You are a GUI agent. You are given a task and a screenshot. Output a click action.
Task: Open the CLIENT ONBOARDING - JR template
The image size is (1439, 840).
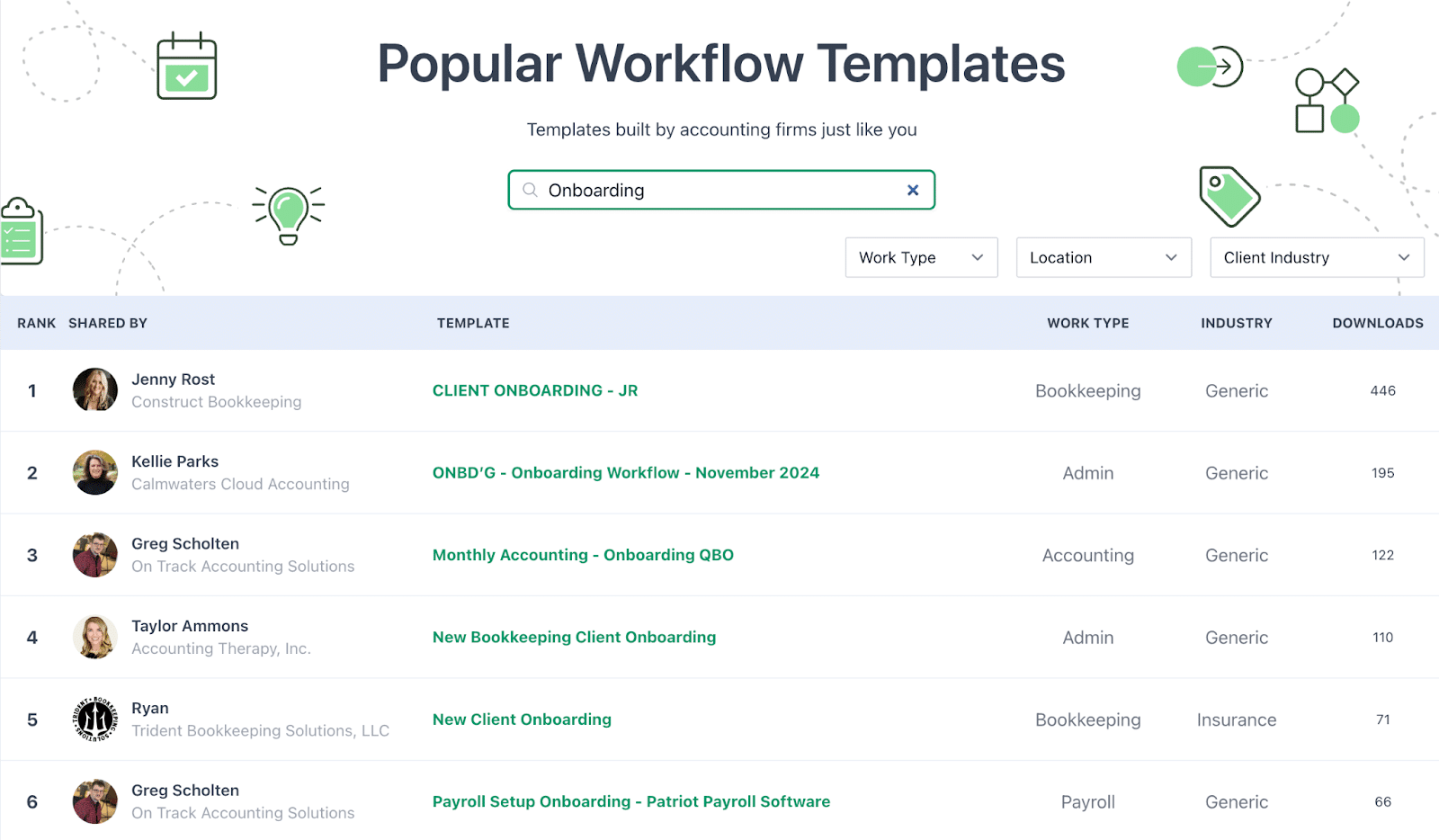click(x=535, y=390)
